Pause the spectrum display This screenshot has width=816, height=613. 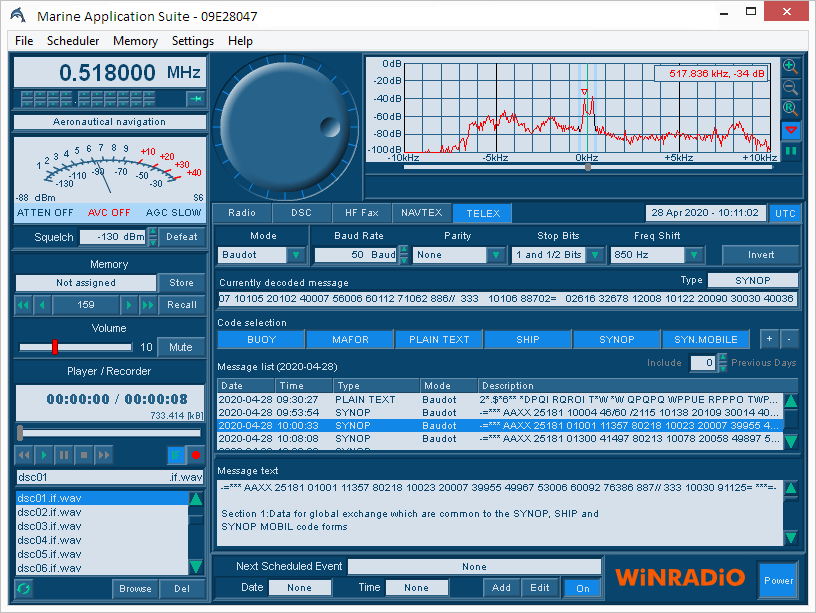(790, 152)
